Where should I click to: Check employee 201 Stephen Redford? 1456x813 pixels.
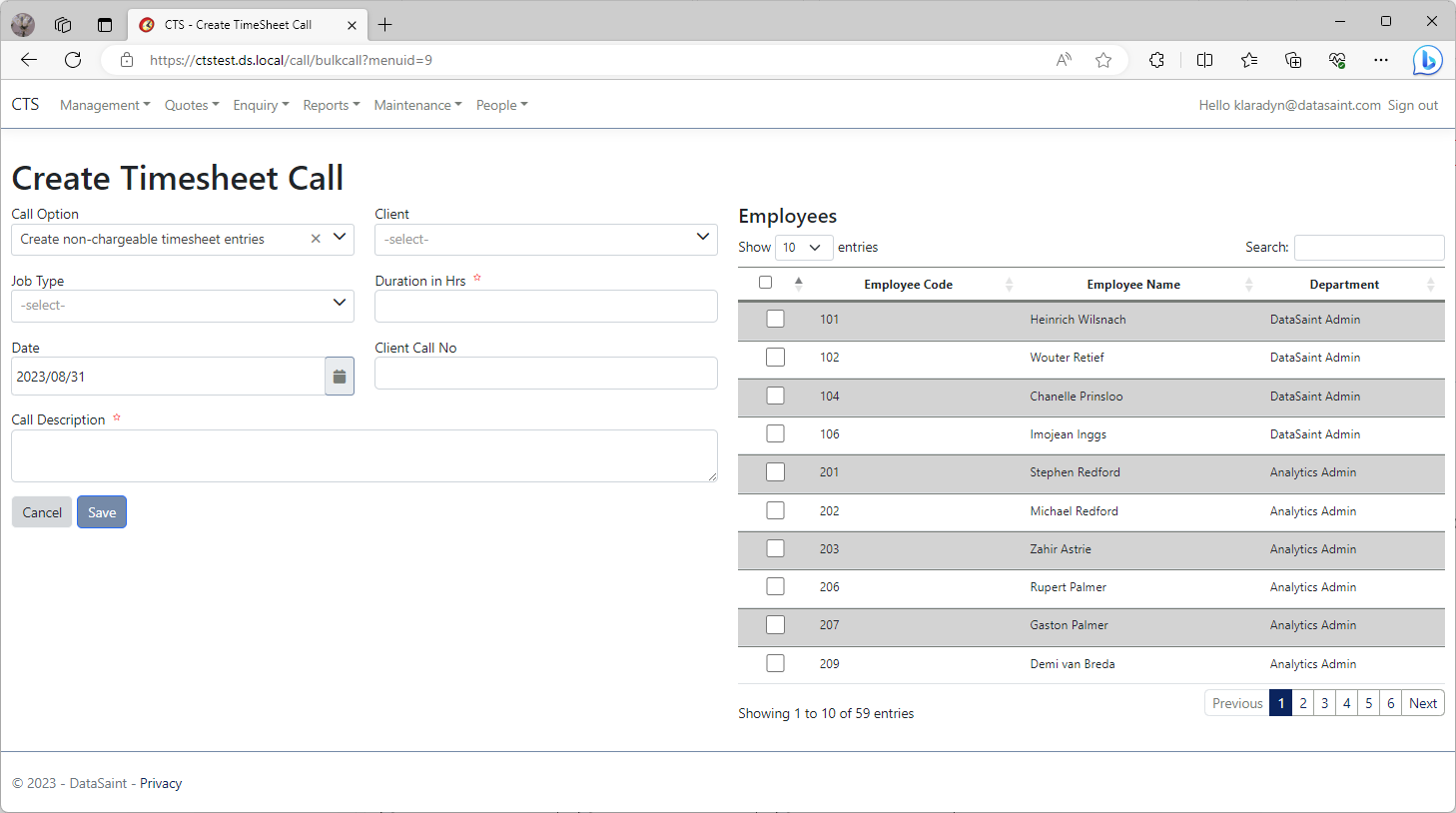pyautogui.click(x=775, y=471)
